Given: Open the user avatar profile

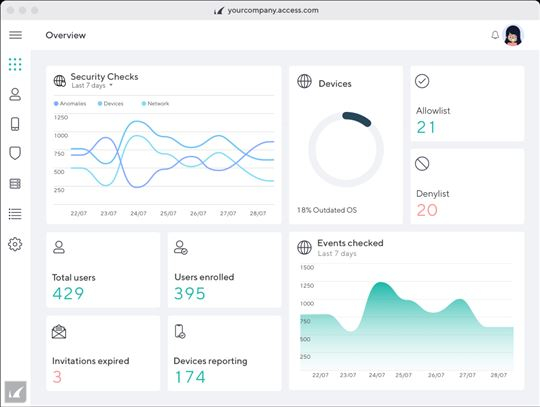Looking at the screenshot, I should tap(513, 35).
